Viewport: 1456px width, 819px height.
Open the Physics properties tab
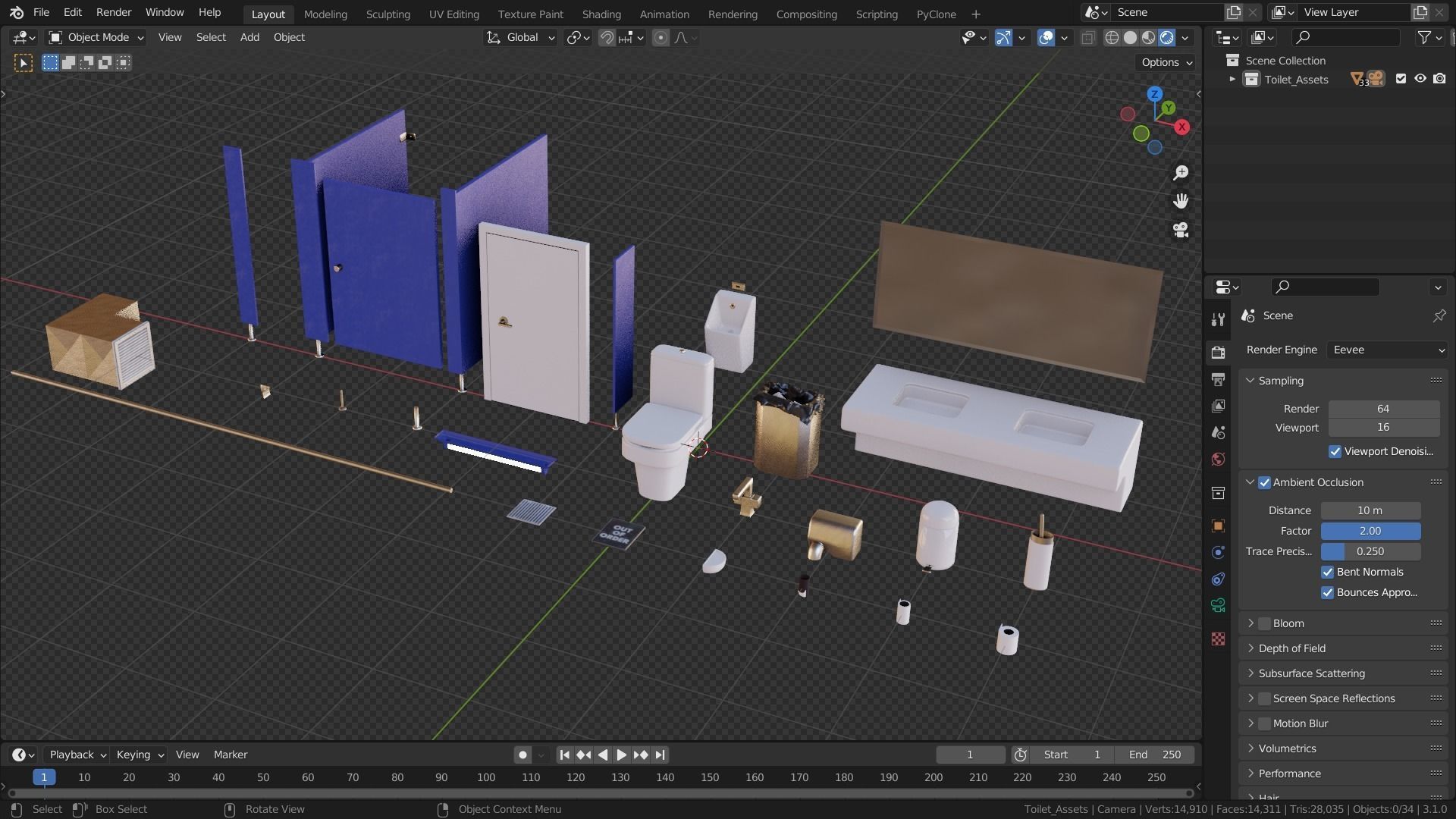[1218, 552]
